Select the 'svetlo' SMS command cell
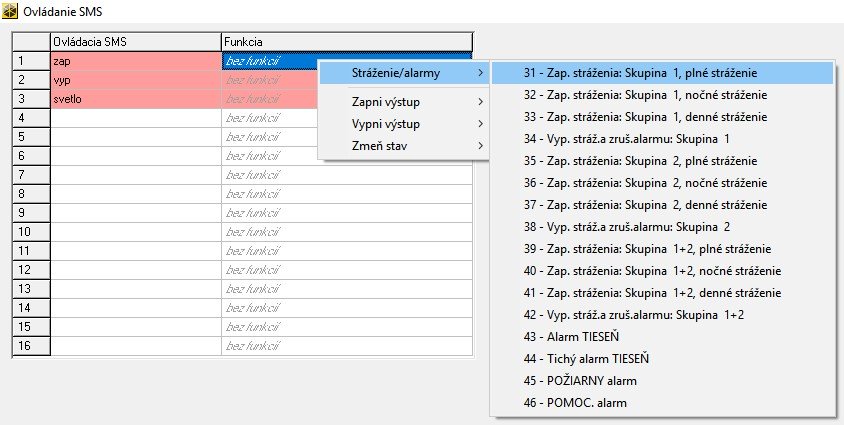The image size is (844, 425). (x=135, y=99)
